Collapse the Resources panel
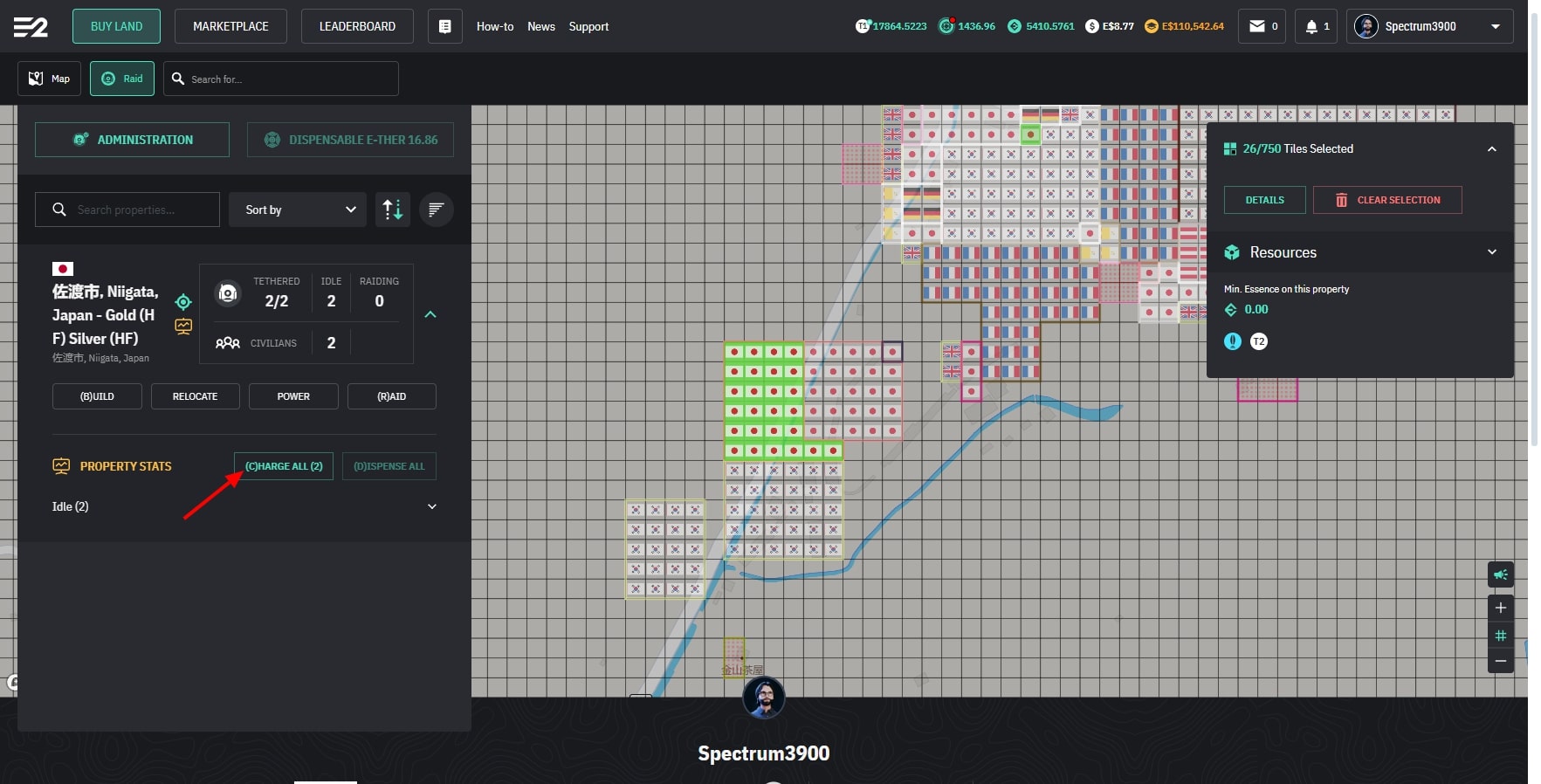1541x784 pixels. tap(1491, 252)
